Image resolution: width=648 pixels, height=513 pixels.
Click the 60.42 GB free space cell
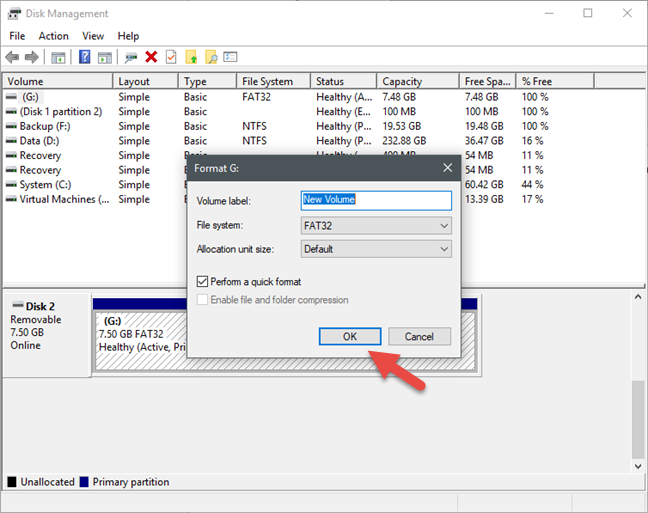pyautogui.click(x=484, y=184)
